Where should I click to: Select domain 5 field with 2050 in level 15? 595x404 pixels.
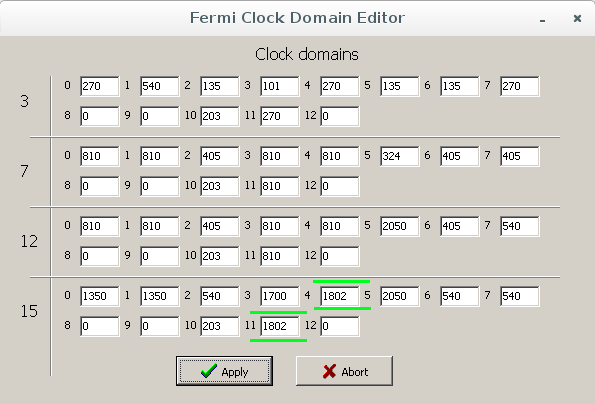click(x=400, y=296)
